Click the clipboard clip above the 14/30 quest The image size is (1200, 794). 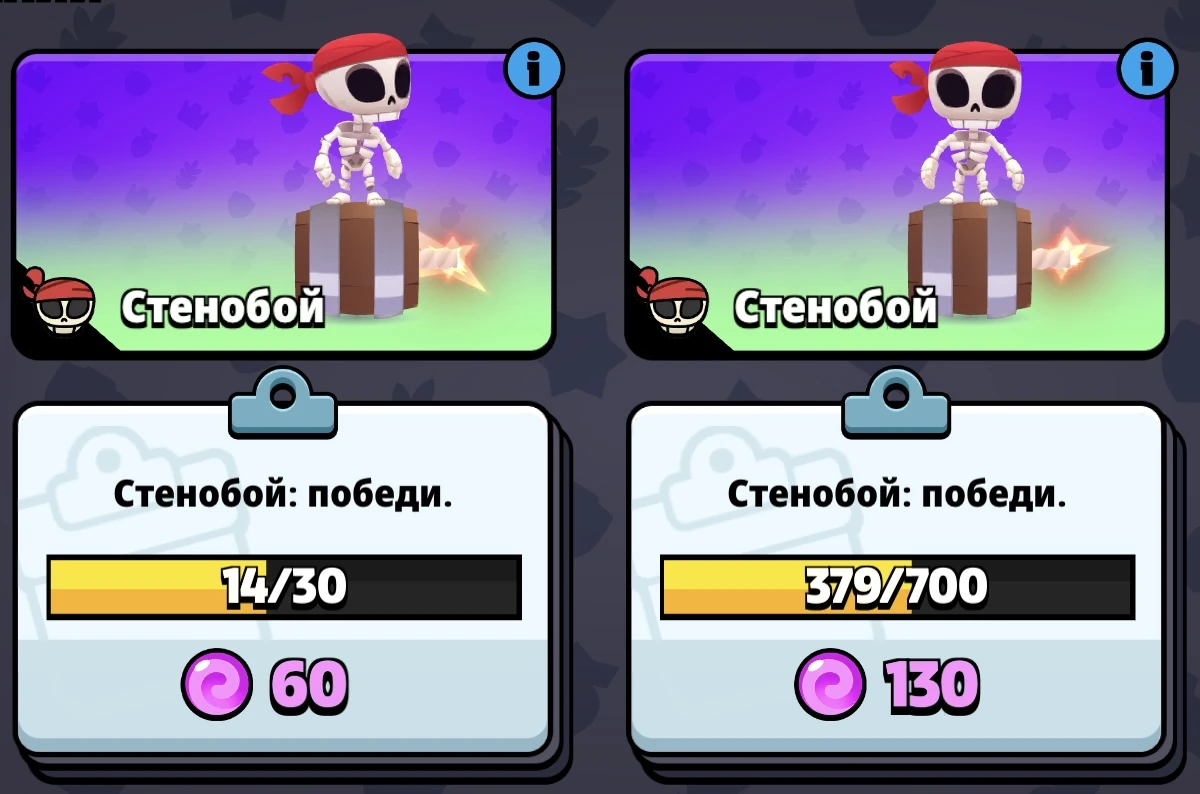[283, 403]
